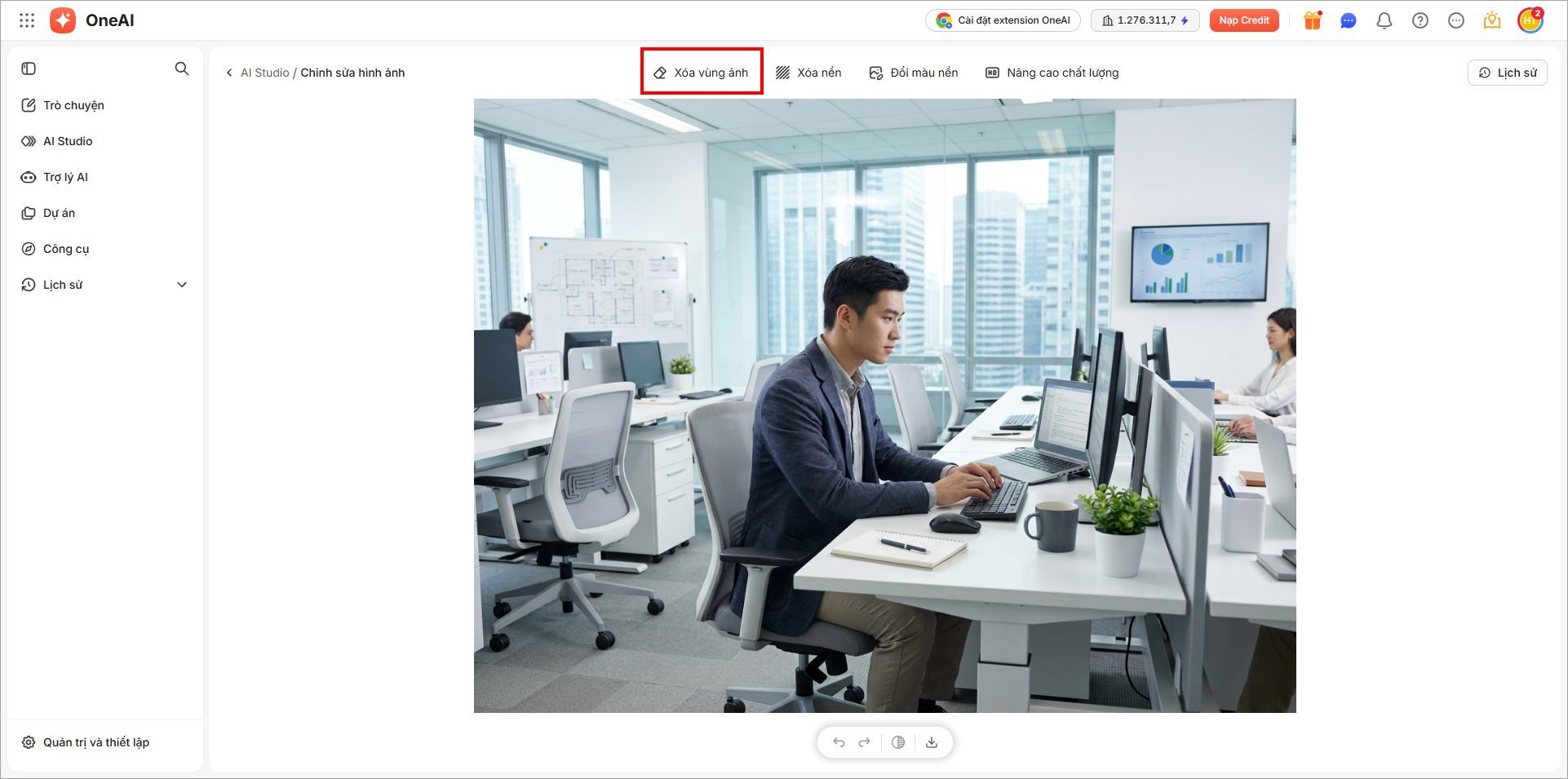The image size is (1568, 779).
Task: Select the Xóa vùng ảnh tool
Action: [x=702, y=73]
